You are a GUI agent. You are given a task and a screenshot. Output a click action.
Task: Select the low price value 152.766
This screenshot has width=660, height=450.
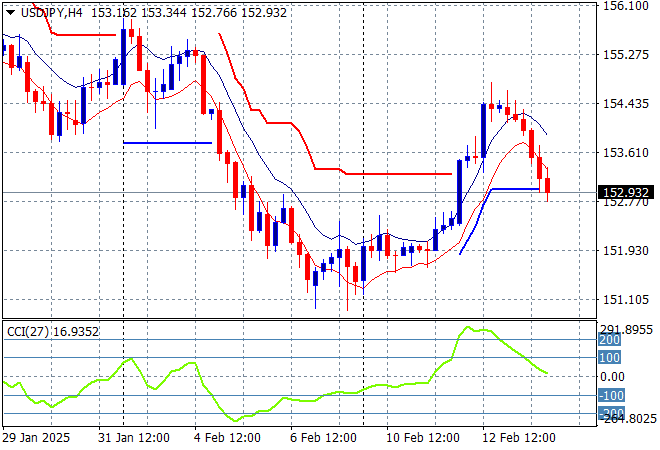click(214, 13)
